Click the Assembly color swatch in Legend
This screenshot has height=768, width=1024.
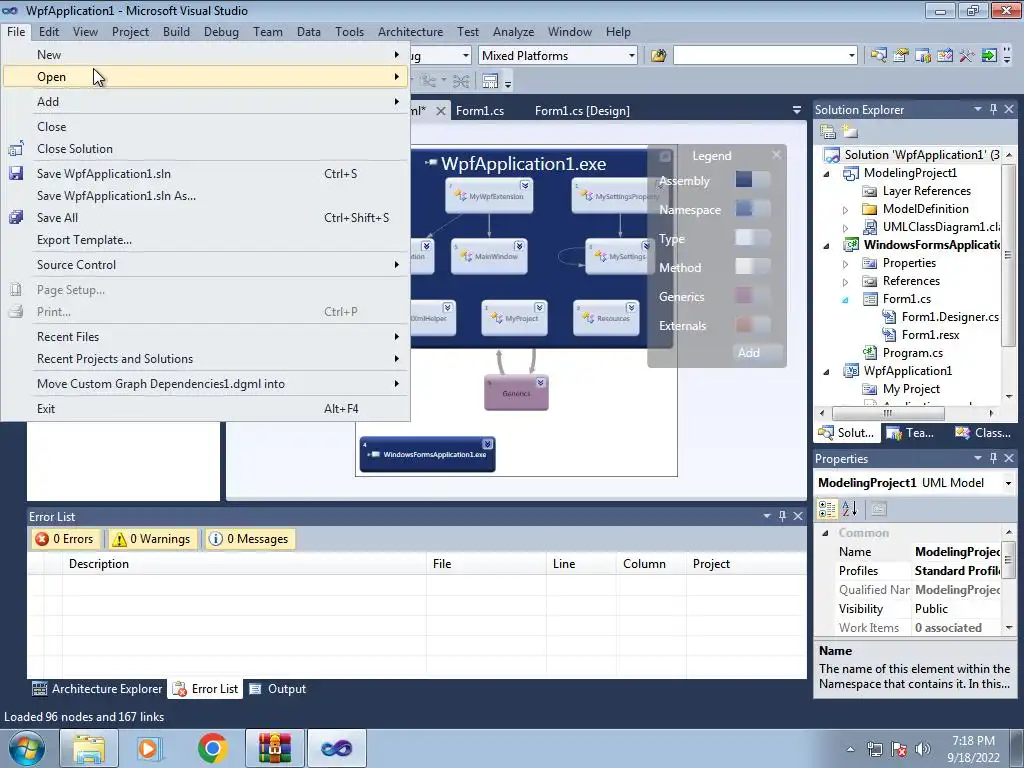pos(752,180)
